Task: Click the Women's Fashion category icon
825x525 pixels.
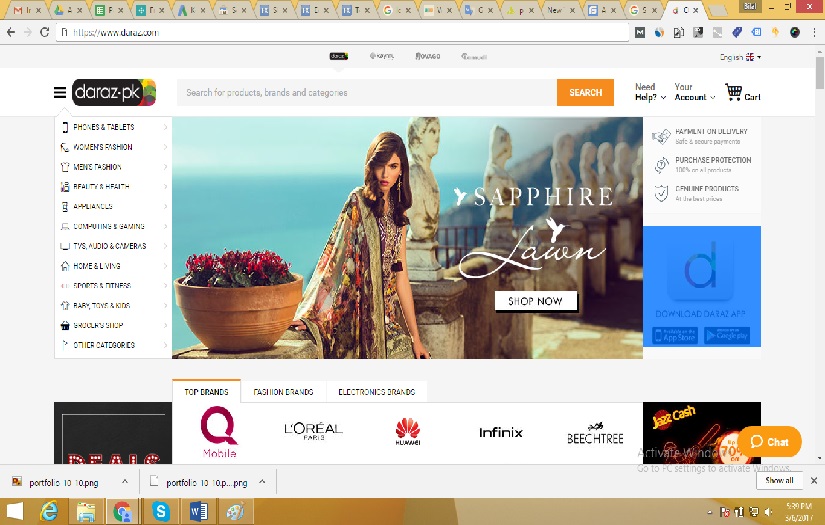Action: click(x=65, y=147)
